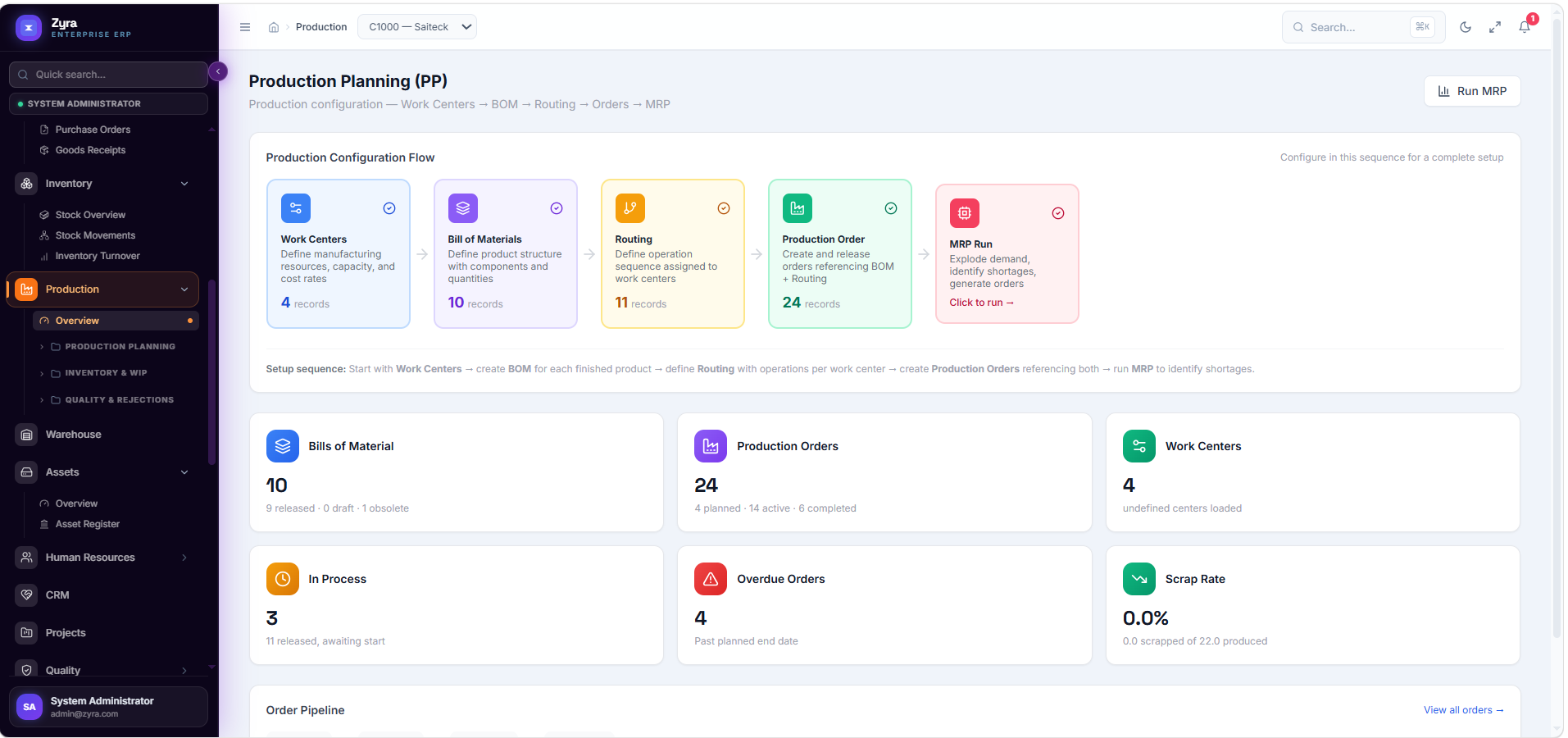
Task: Expand the PRODUCTION PLANNING folder
Action: [x=112, y=347]
